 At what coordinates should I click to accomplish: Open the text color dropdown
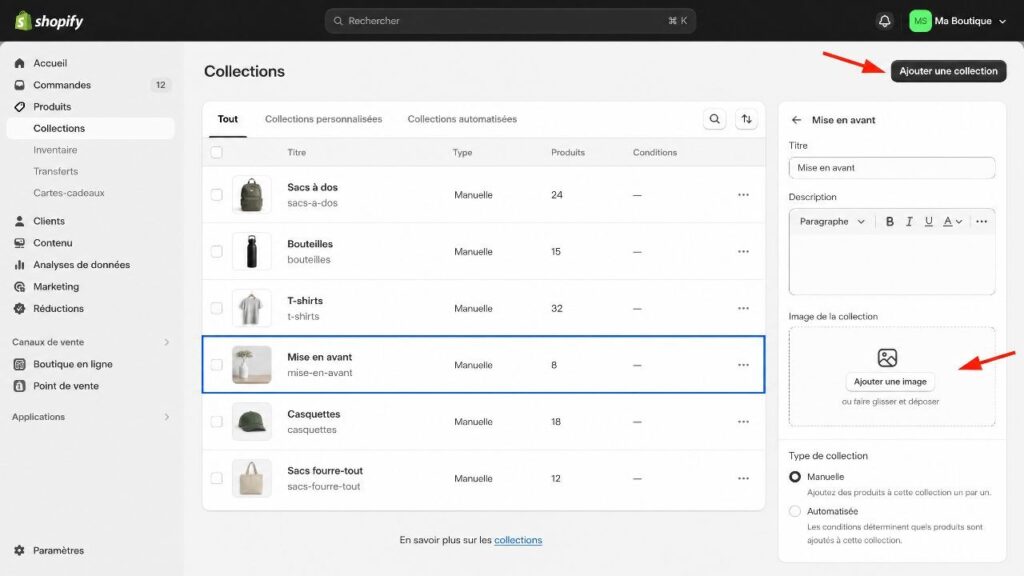pyautogui.click(x=952, y=221)
